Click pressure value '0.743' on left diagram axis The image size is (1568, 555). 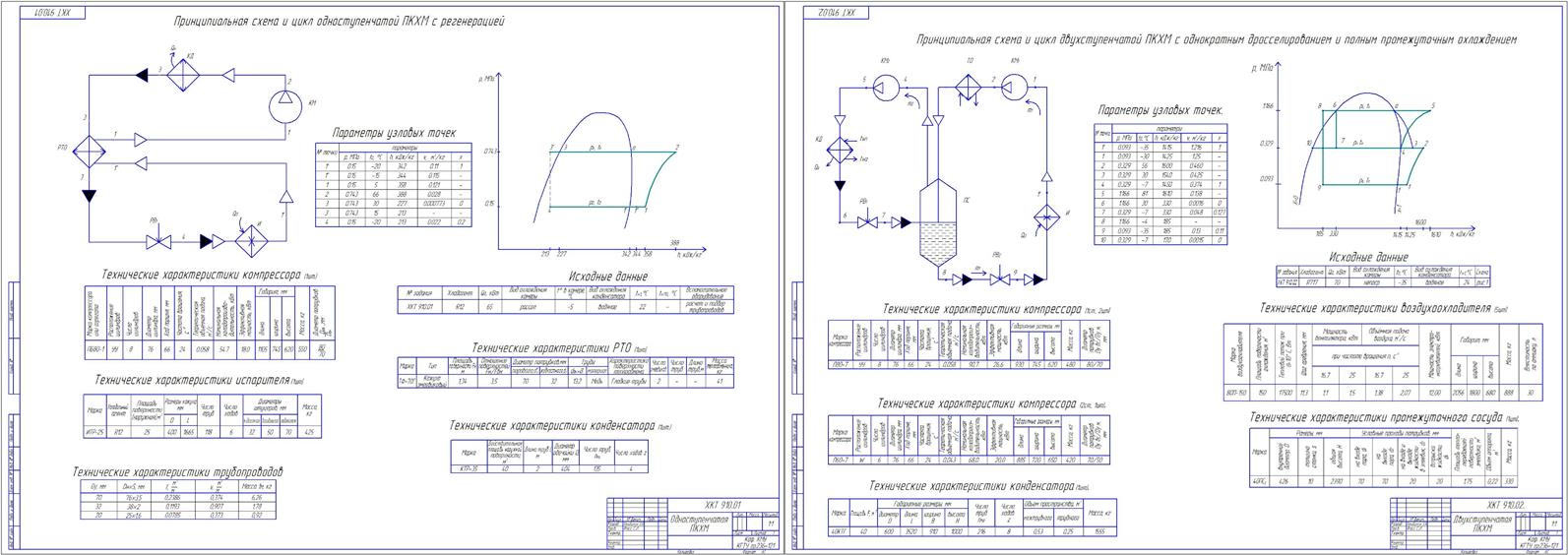pyautogui.click(x=493, y=151)
